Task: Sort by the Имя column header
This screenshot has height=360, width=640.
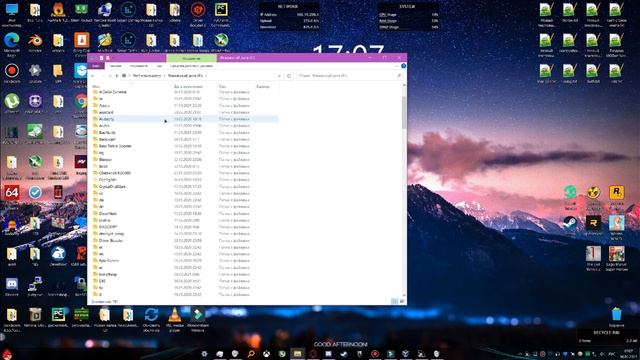Action: [x=96, y=87]
